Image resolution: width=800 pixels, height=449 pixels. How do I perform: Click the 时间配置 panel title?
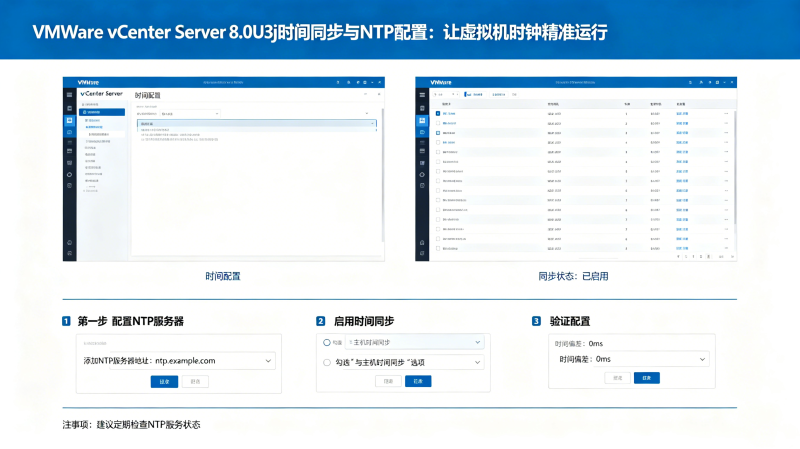(147, 95)
